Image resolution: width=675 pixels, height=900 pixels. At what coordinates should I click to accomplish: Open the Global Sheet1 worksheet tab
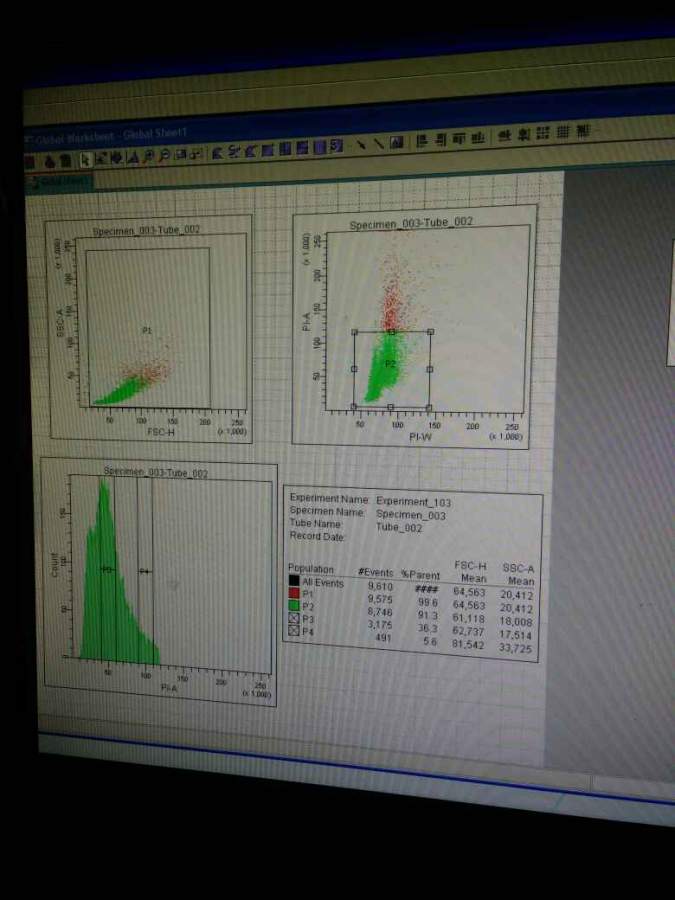tap(60, 183)
